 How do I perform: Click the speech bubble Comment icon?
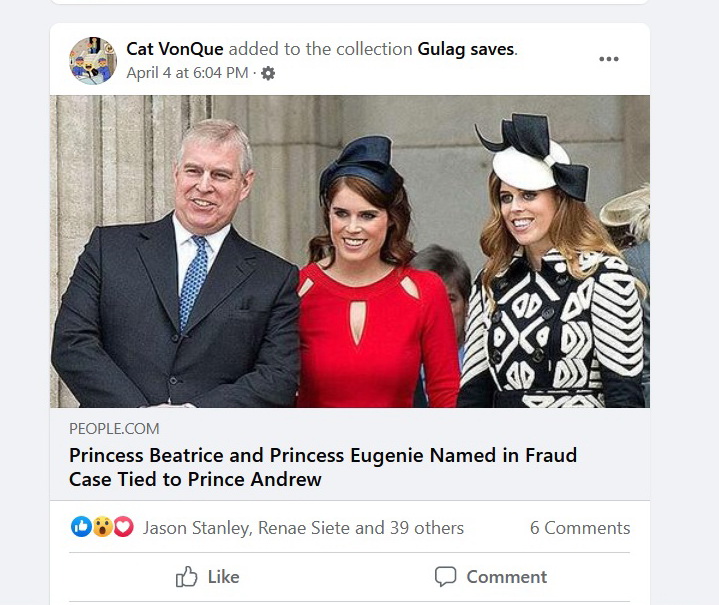click(x=445, y=577)
